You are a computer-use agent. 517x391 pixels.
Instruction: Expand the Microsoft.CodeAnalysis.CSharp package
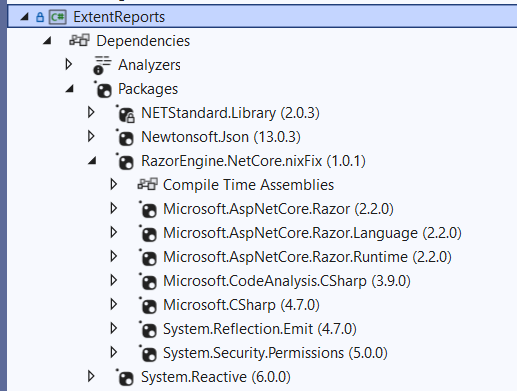[113, 280]
